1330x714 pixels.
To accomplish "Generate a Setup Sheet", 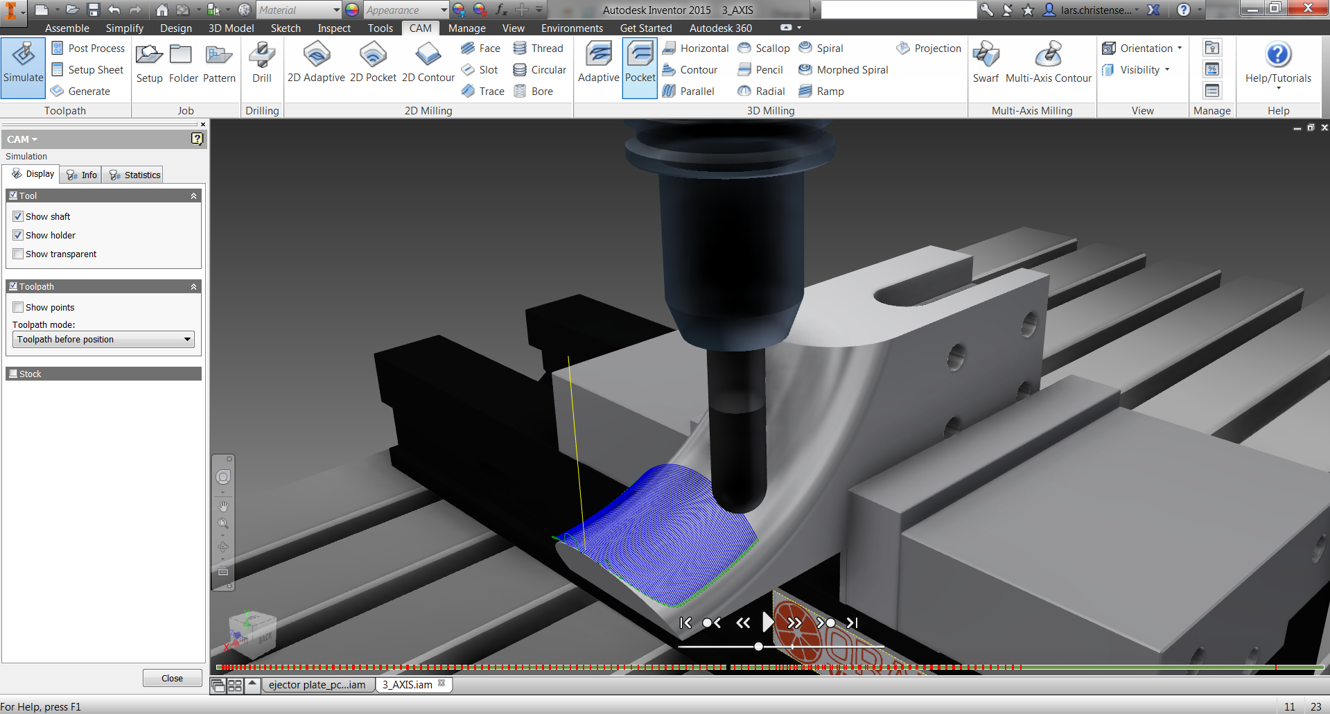I will point(87,70).
